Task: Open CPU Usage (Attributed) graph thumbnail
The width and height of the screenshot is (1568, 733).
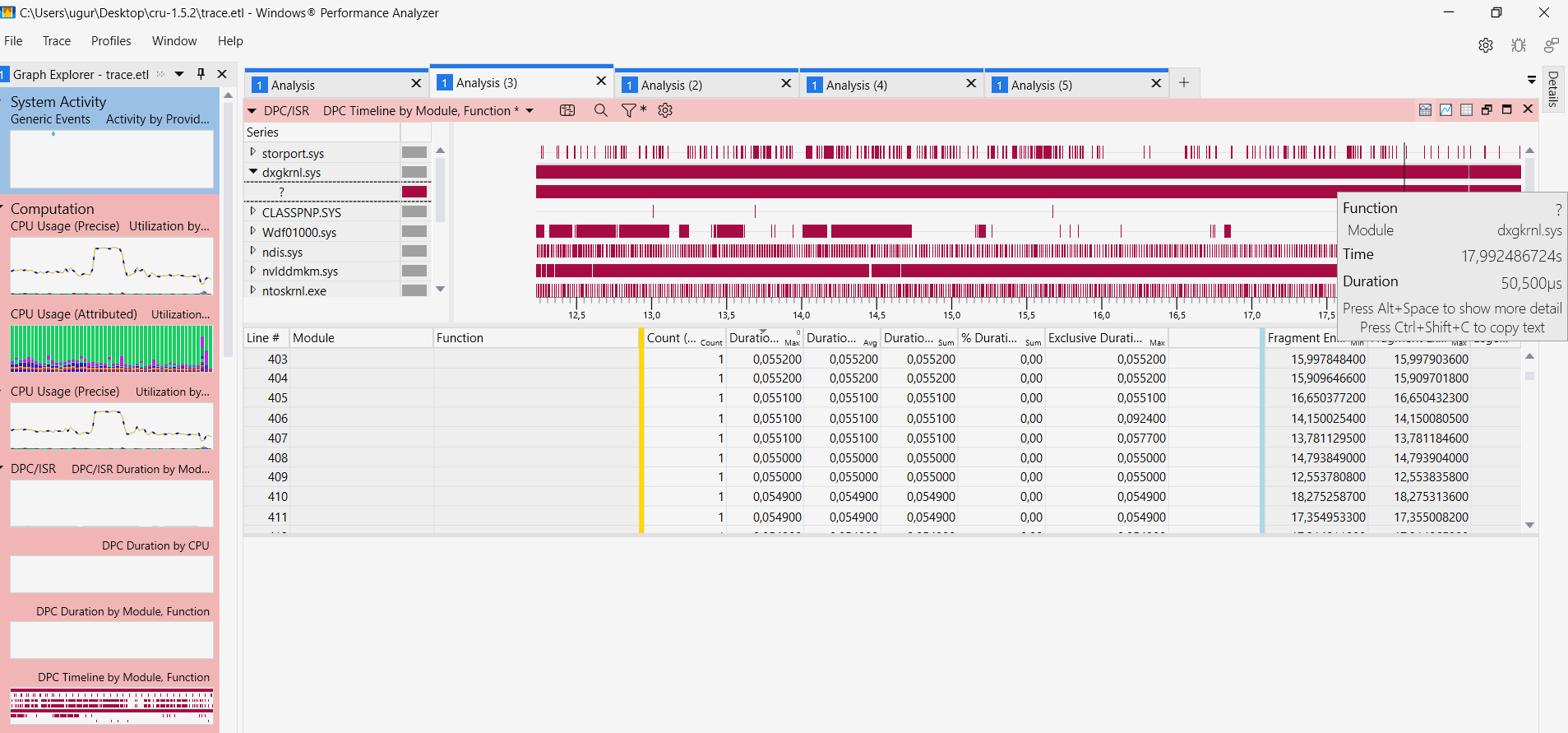Action: pos(111,348)
